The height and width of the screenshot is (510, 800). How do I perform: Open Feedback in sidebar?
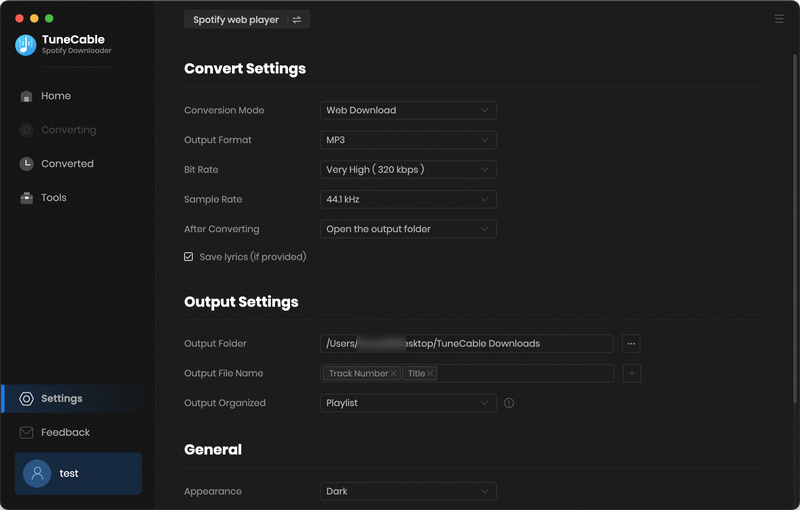click(78, 432)
